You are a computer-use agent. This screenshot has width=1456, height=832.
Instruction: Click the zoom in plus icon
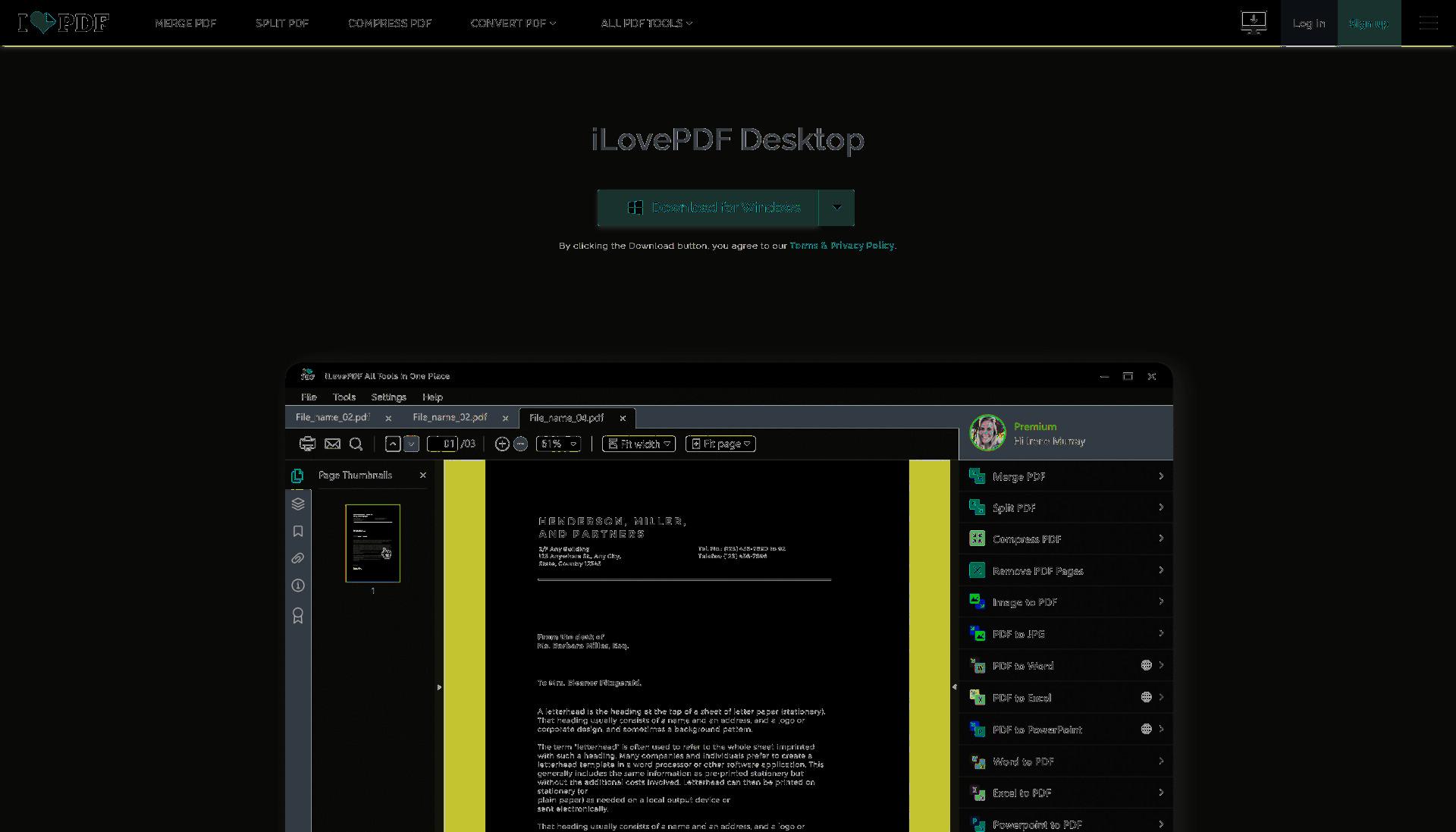[x=502, y=444]
